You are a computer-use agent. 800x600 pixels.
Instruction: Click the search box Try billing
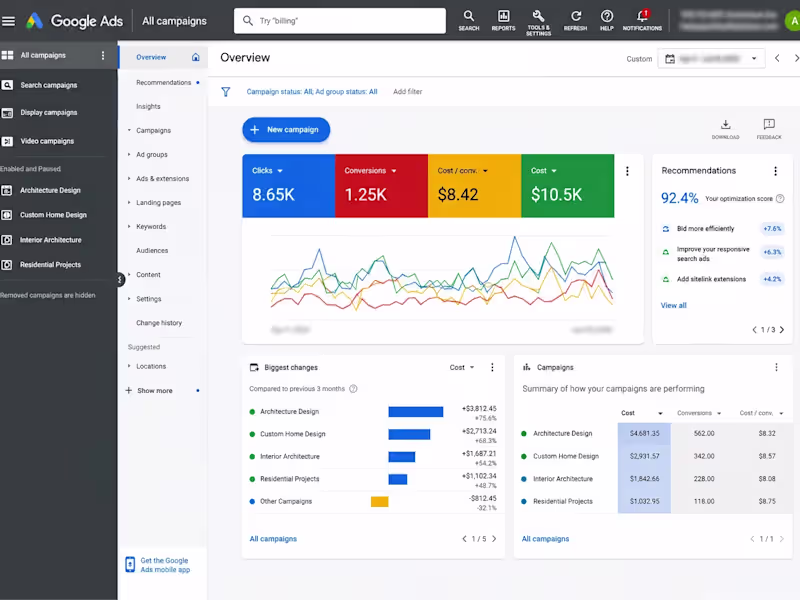pyautogui.click(x=340, y=21)
